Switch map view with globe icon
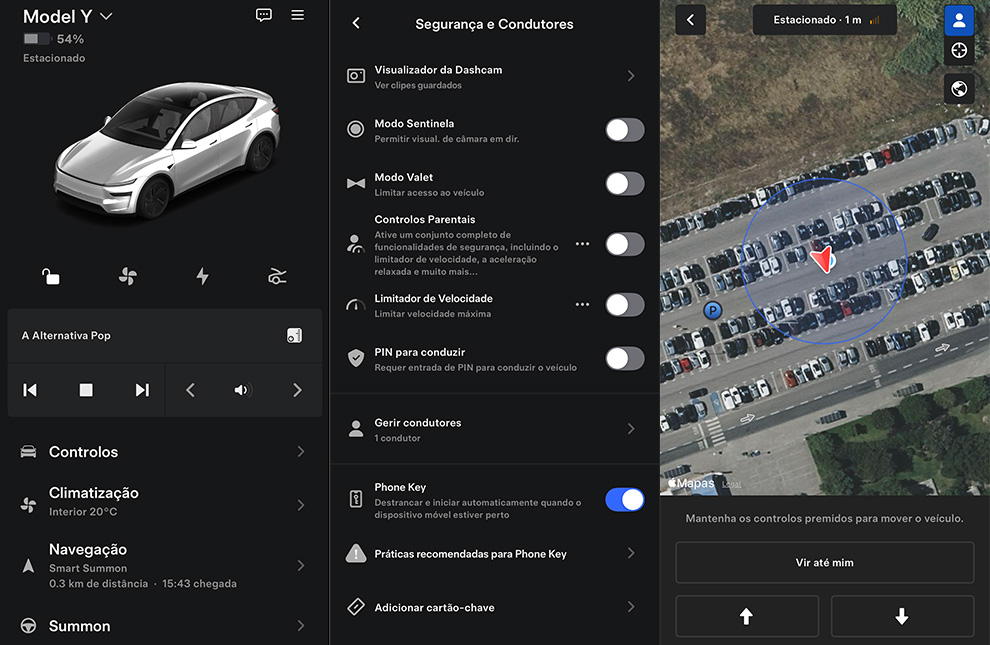 [958, 89]
